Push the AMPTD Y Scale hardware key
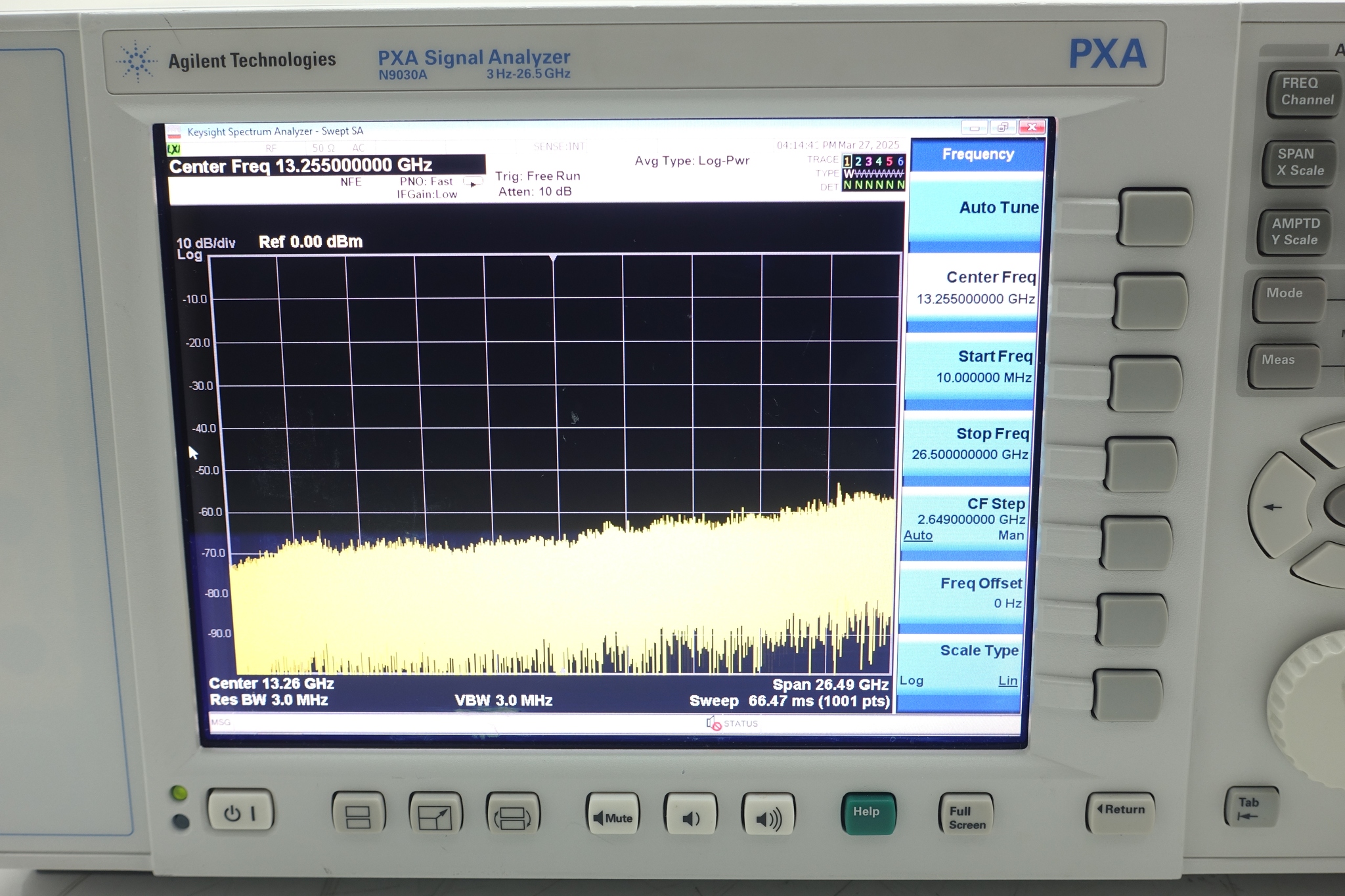 click(1294, 233)
